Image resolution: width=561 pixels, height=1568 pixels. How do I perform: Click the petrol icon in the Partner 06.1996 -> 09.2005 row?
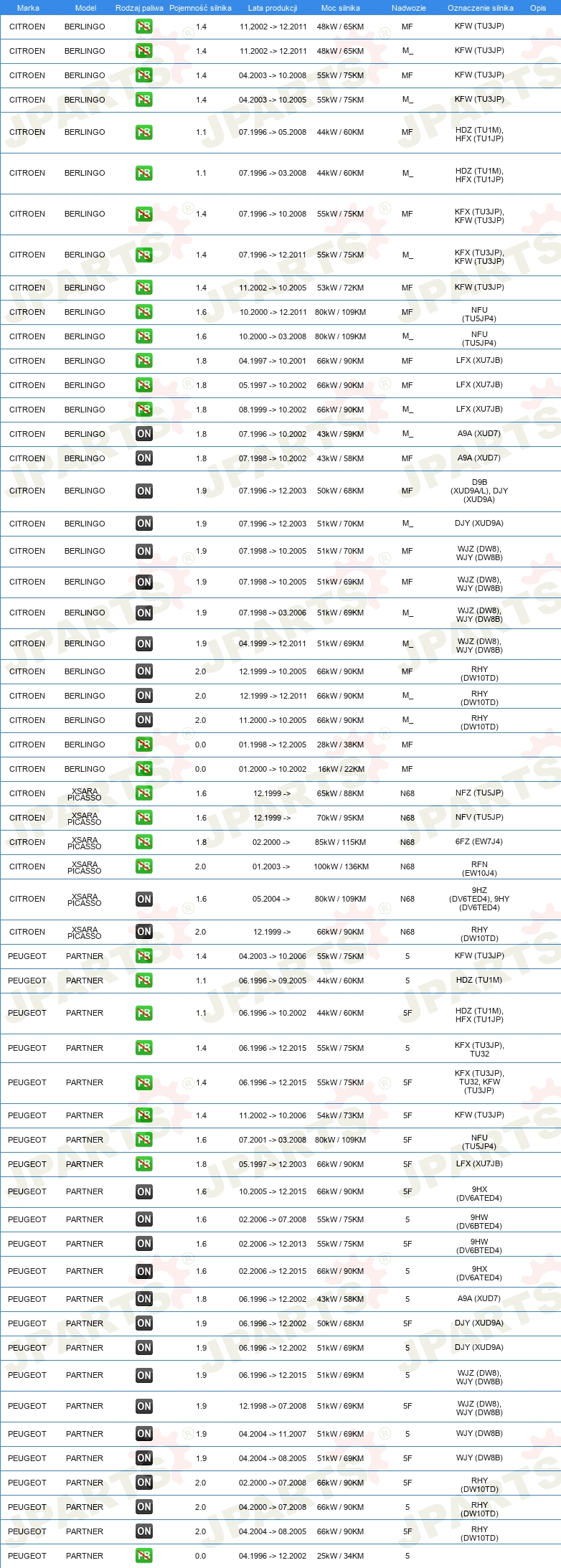[x=144, y=981]
